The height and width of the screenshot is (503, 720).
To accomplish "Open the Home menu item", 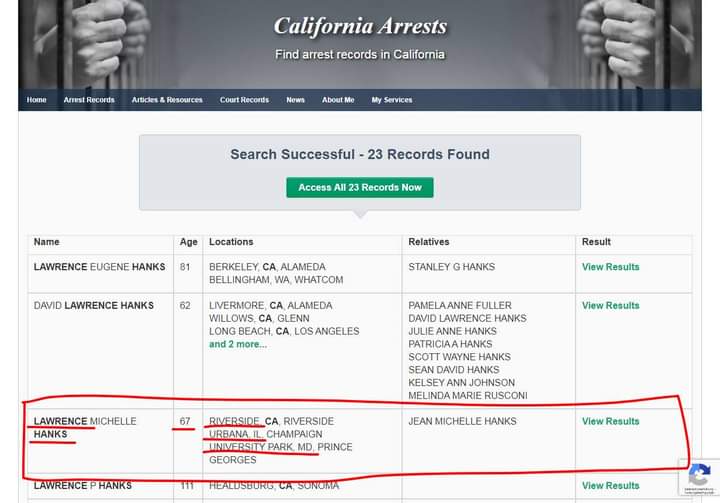I will [37, 100].
